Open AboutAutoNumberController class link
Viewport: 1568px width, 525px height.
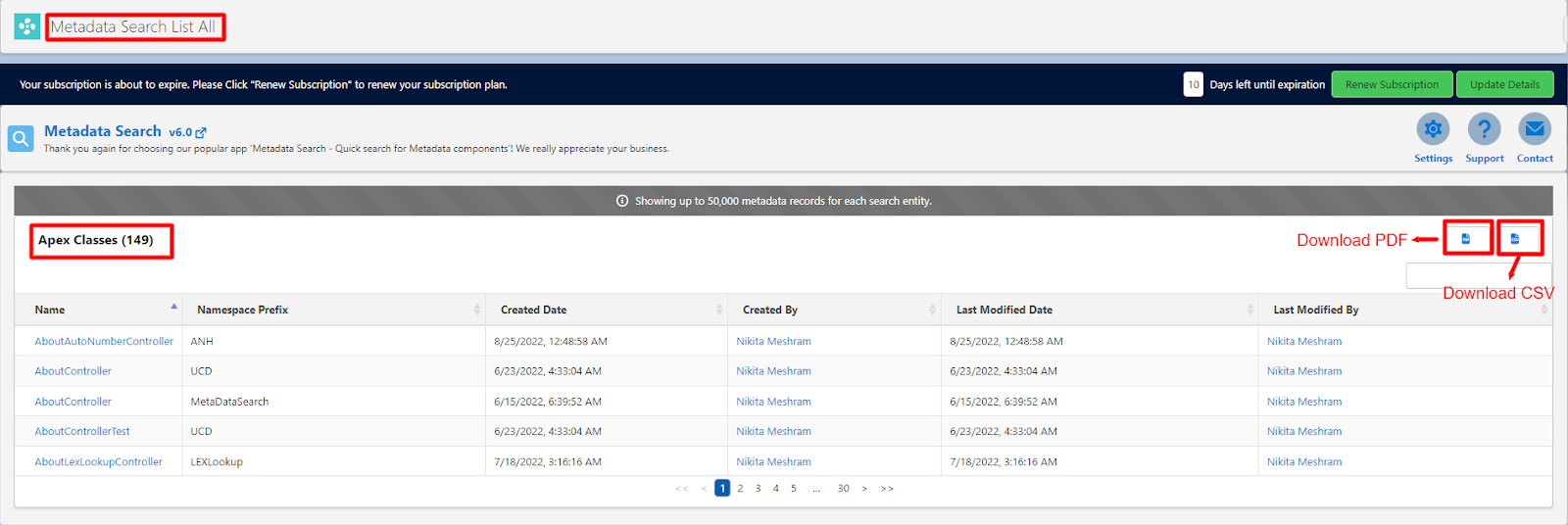coord(104,341)
